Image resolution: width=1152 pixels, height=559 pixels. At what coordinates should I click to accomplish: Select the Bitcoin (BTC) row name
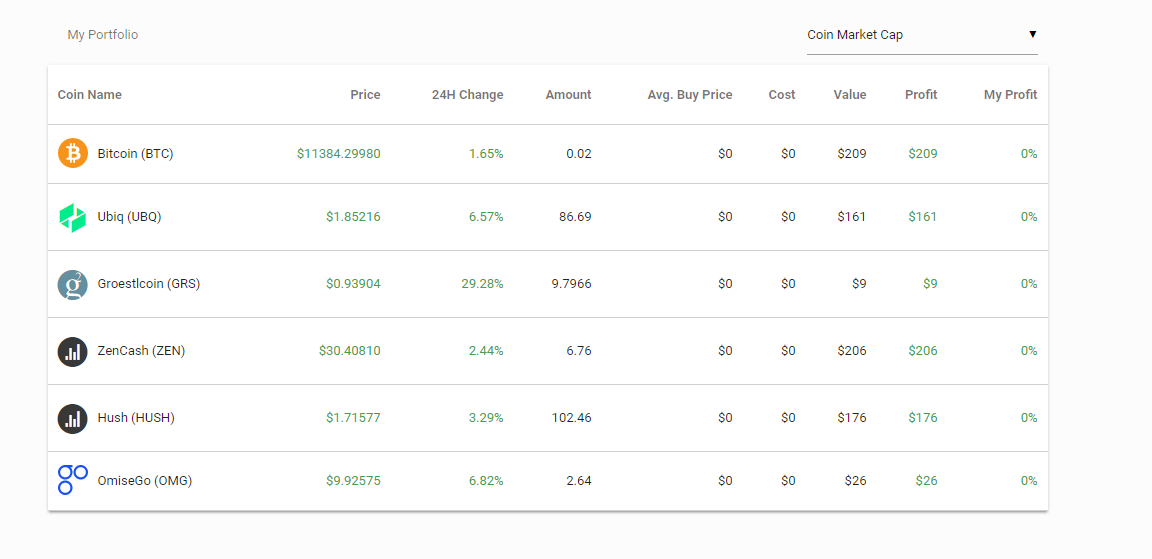coord(135,154)
